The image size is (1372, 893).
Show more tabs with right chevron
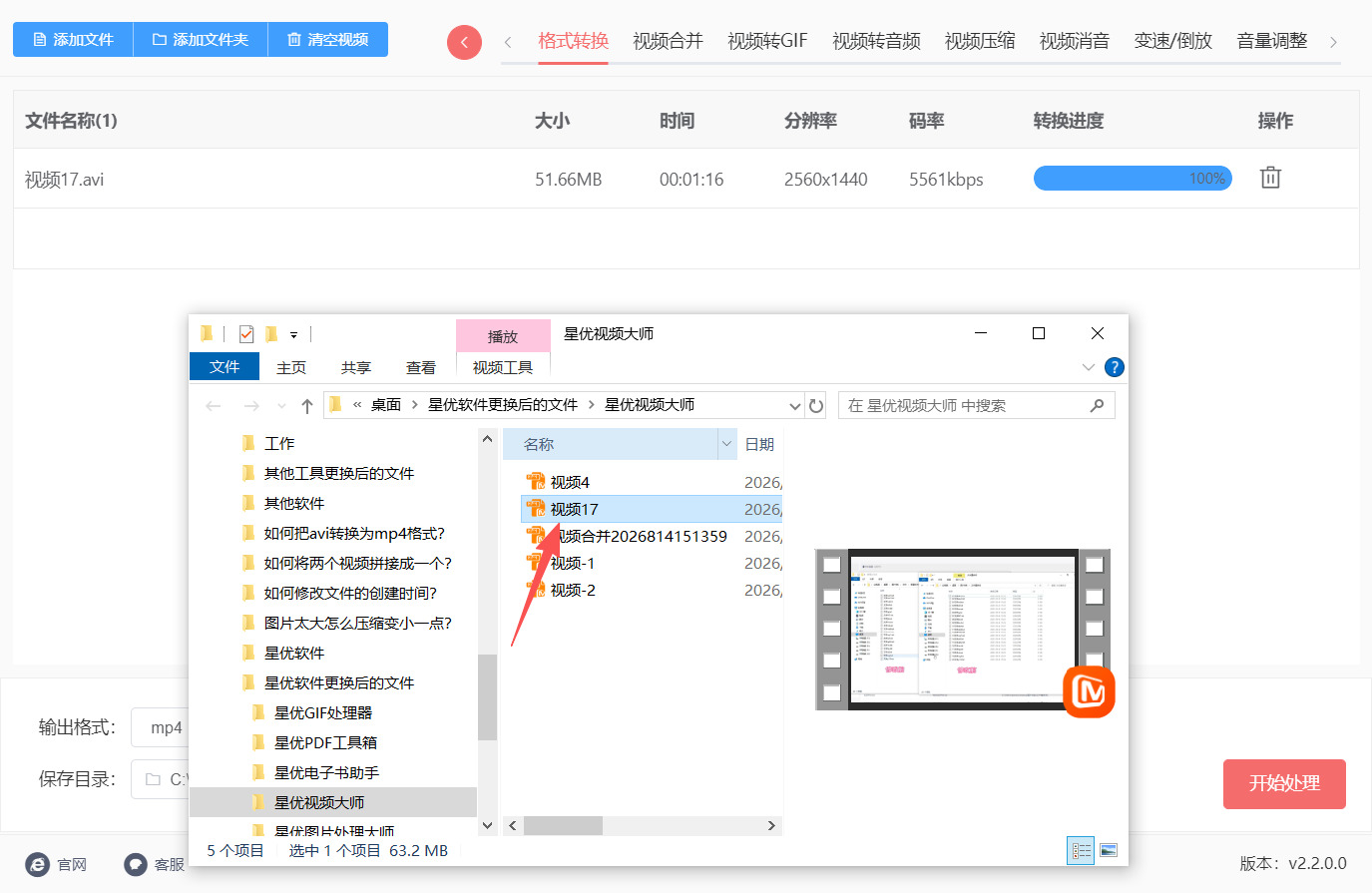[x=1333, y=42]
